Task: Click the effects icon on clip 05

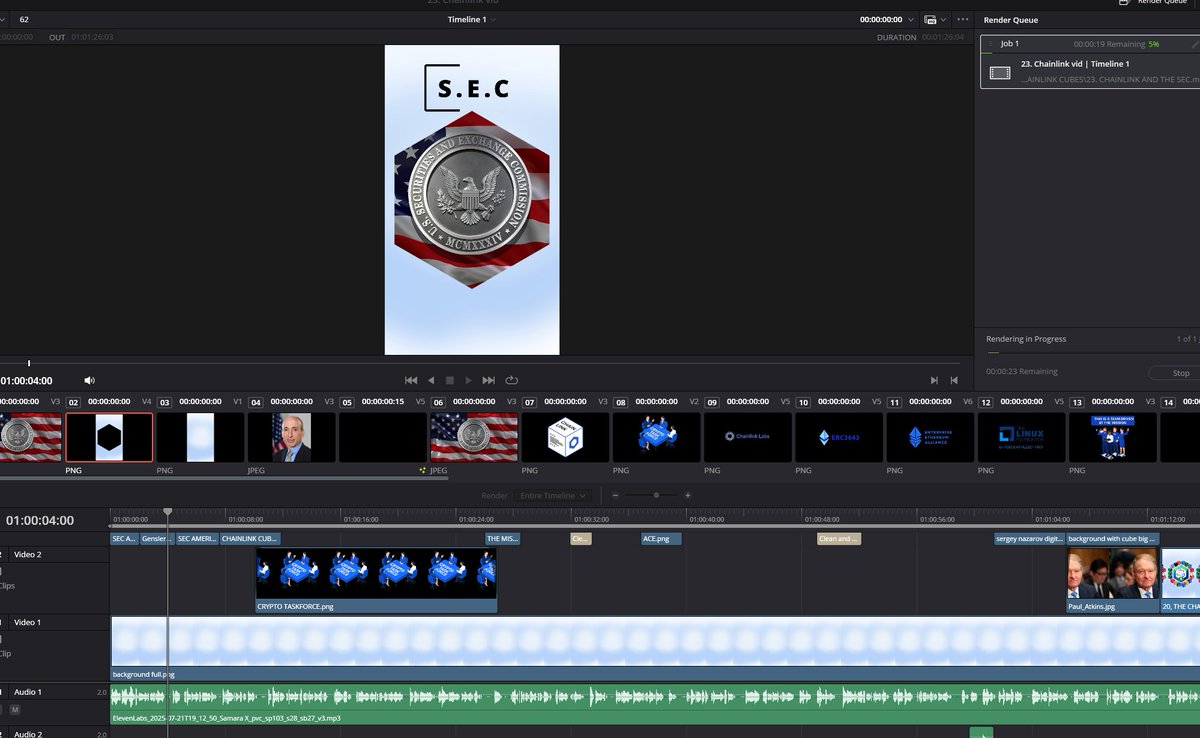Action: click(x=422, y=469)
